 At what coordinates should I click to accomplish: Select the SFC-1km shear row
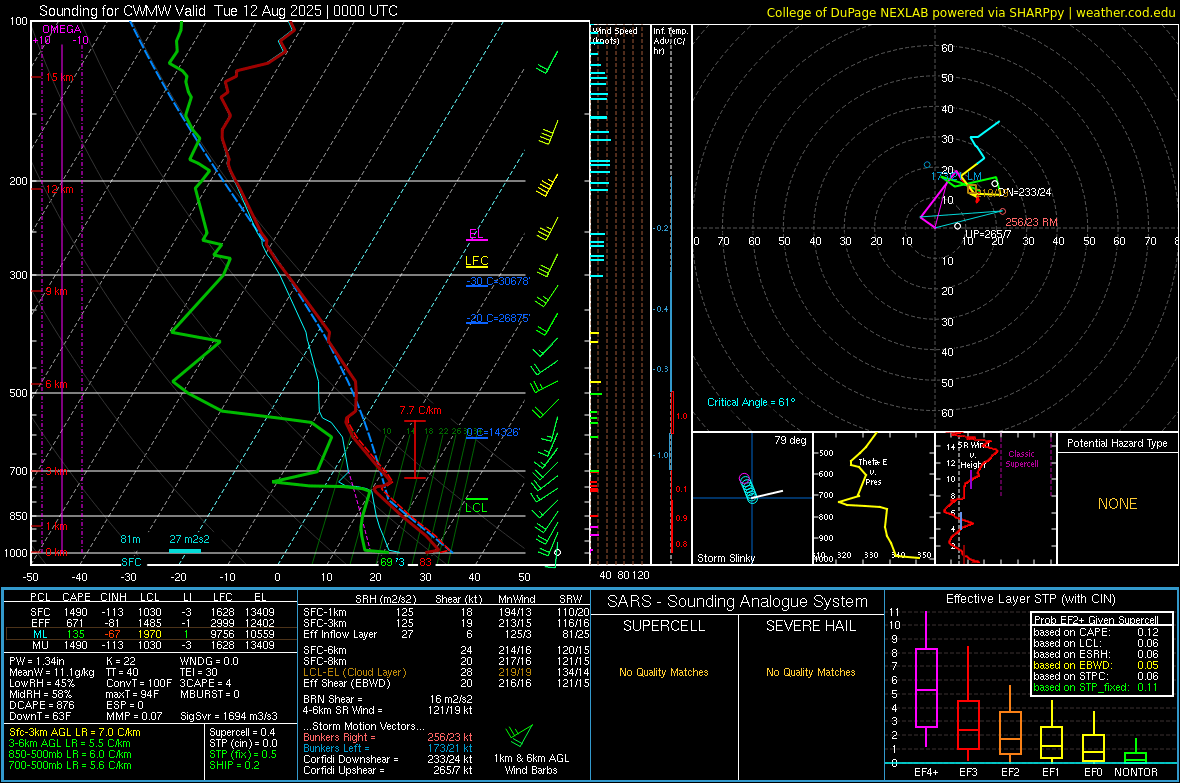446,612
